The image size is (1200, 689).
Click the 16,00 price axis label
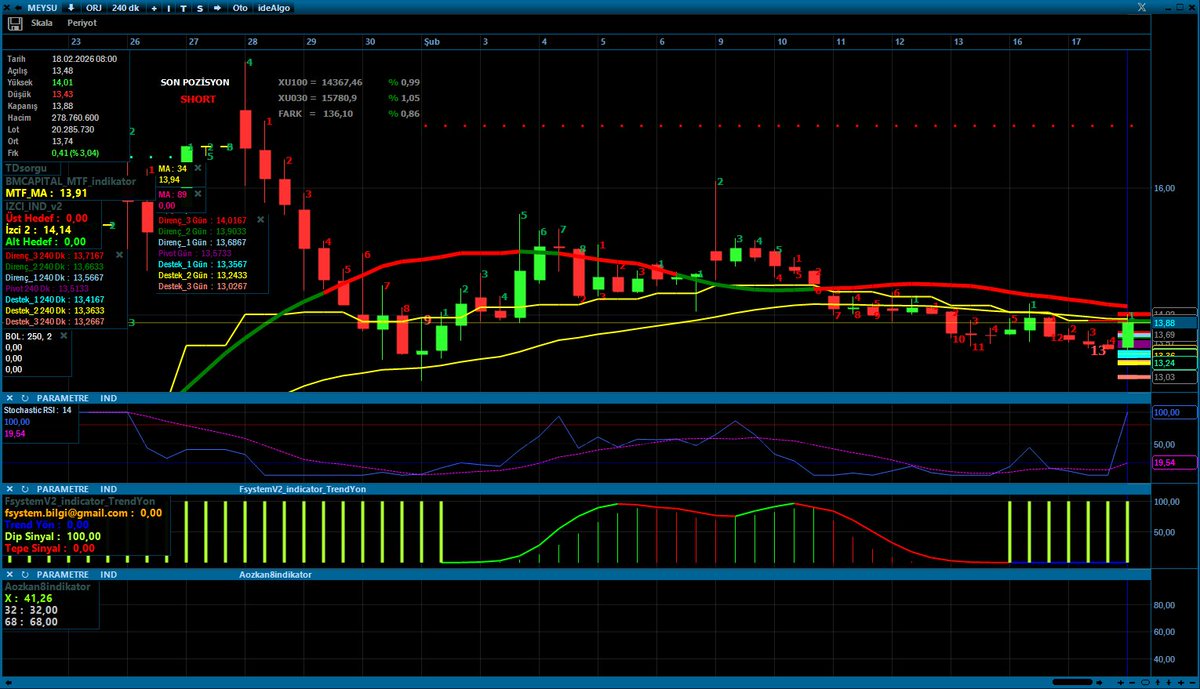pos(1164,188)
